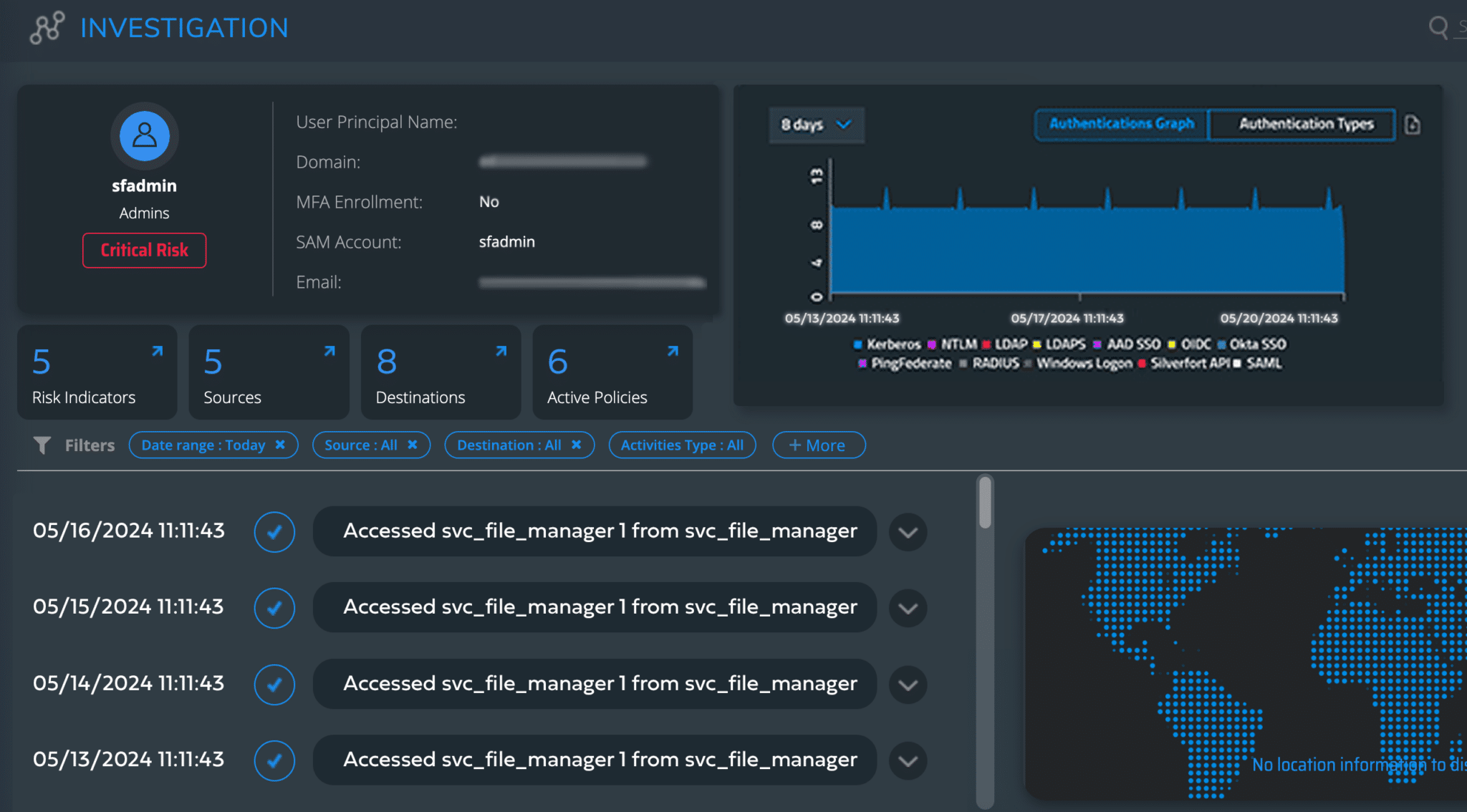The width and height of the screenshot is (1467, 812).
Task: Click the Filters funnel icon
Action: (x=42, y=445)
